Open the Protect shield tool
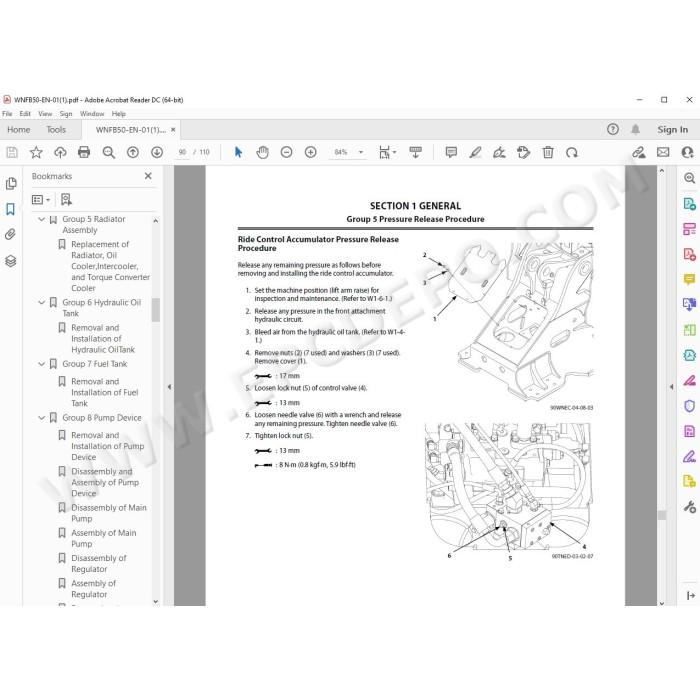Viewport: 700px width, 700px height. [690, 406]
